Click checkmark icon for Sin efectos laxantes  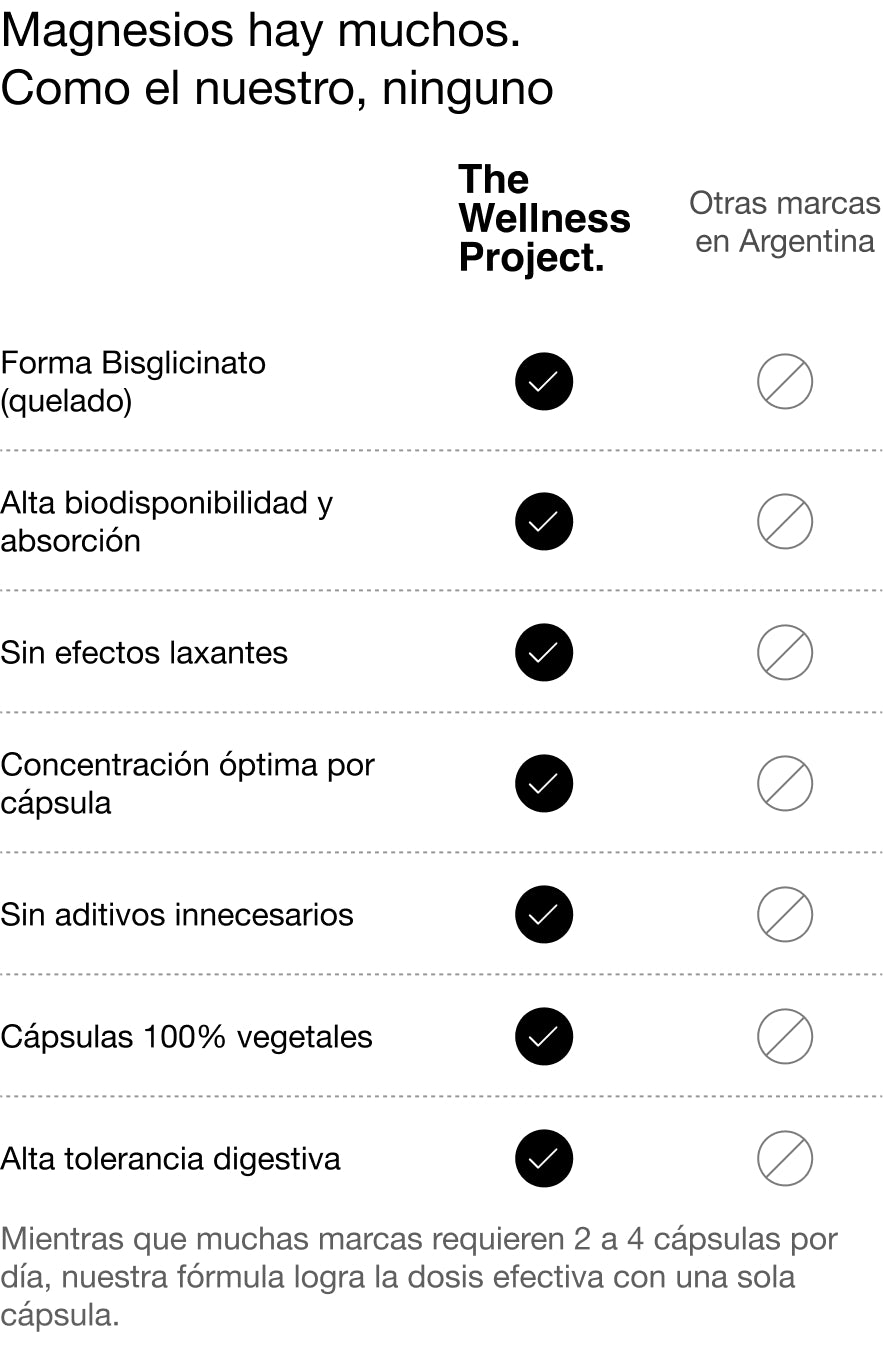(544, 653)
